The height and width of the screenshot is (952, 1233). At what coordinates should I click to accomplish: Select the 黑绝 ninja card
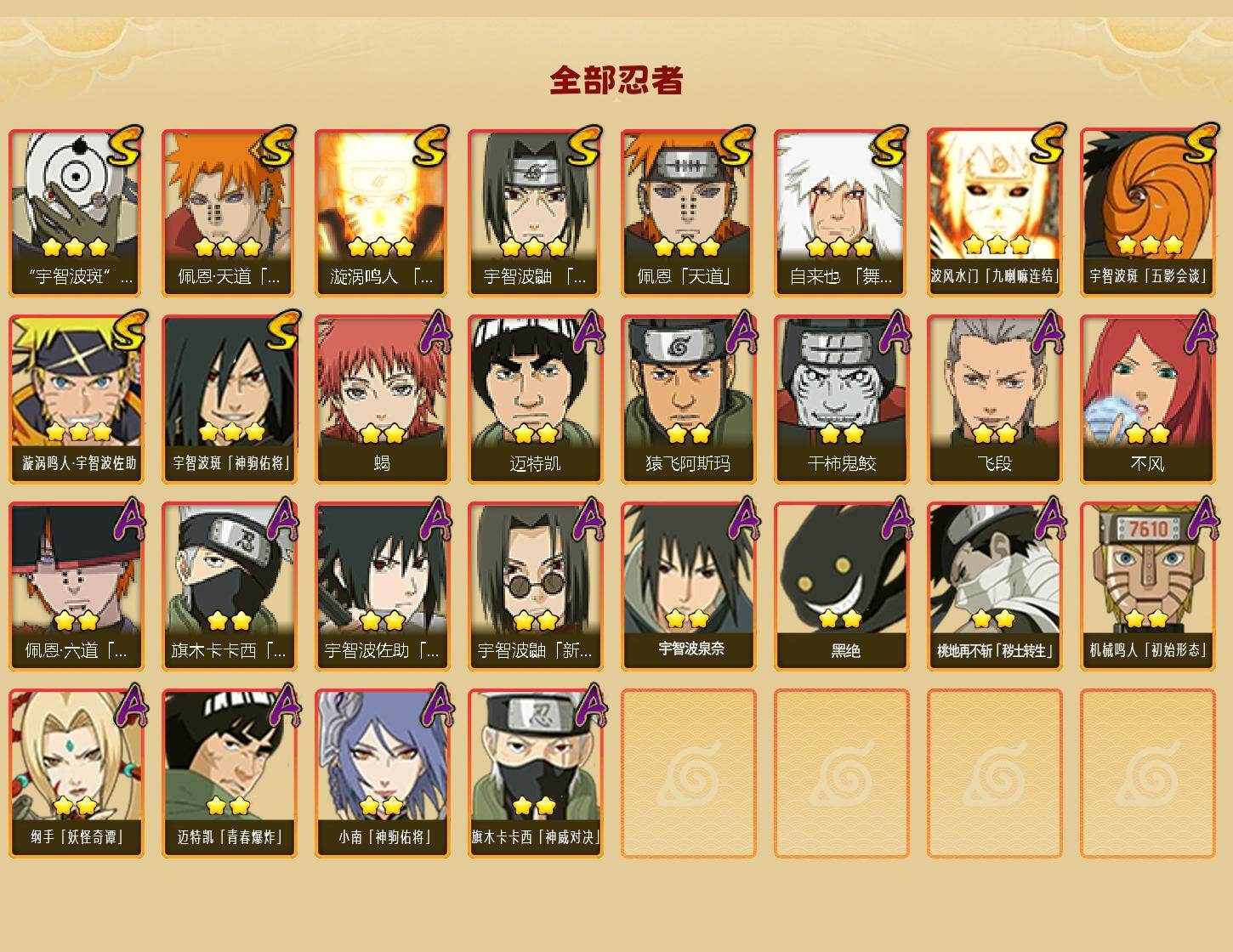841,586
